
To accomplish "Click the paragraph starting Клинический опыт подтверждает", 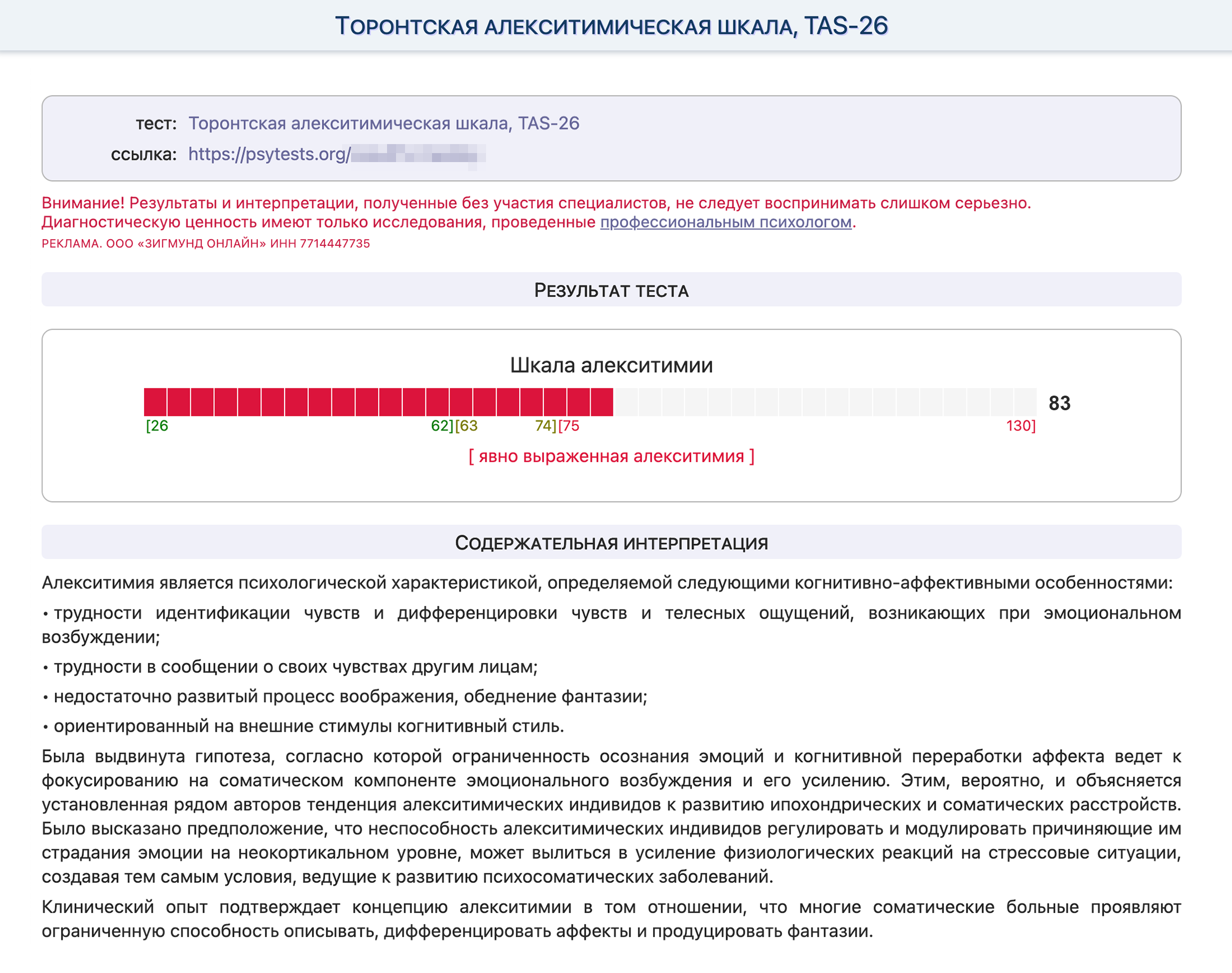I will (611, 919).
